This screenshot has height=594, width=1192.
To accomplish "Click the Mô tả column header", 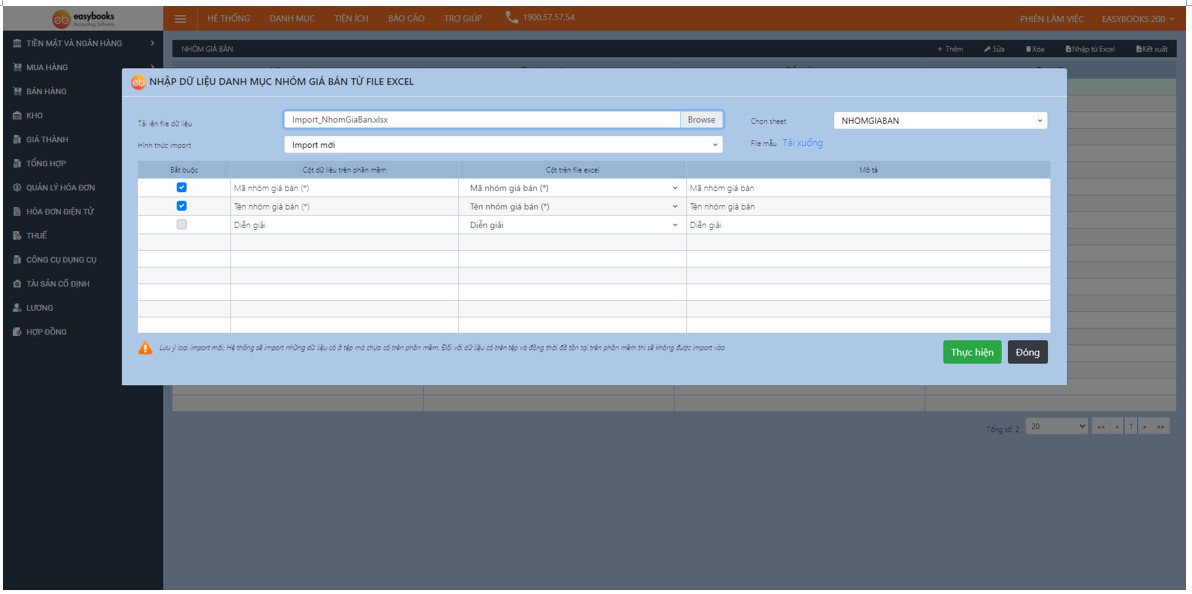I will coord(868,170).
